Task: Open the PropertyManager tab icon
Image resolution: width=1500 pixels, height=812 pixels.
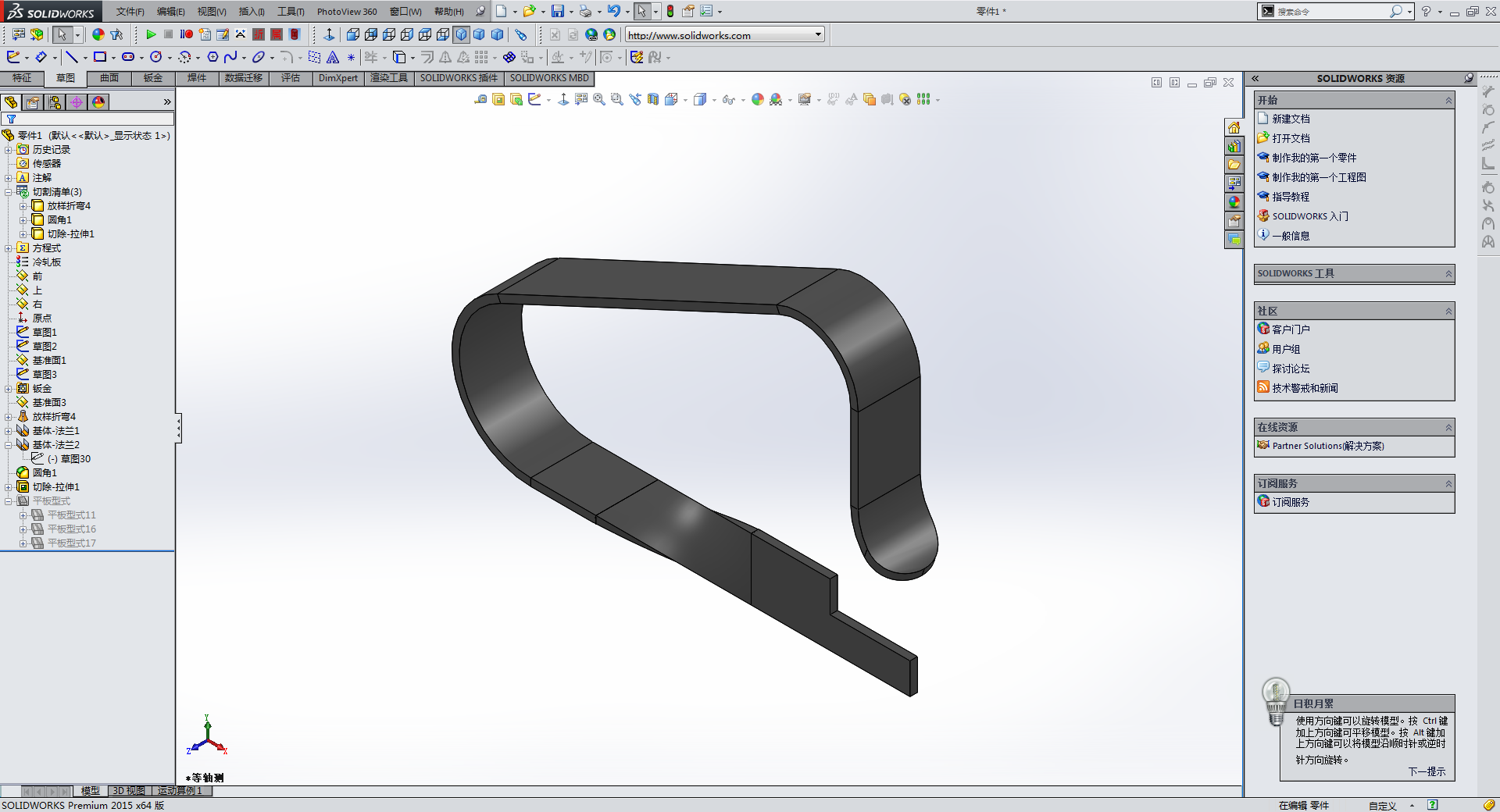Action: (x=33, y=102)
